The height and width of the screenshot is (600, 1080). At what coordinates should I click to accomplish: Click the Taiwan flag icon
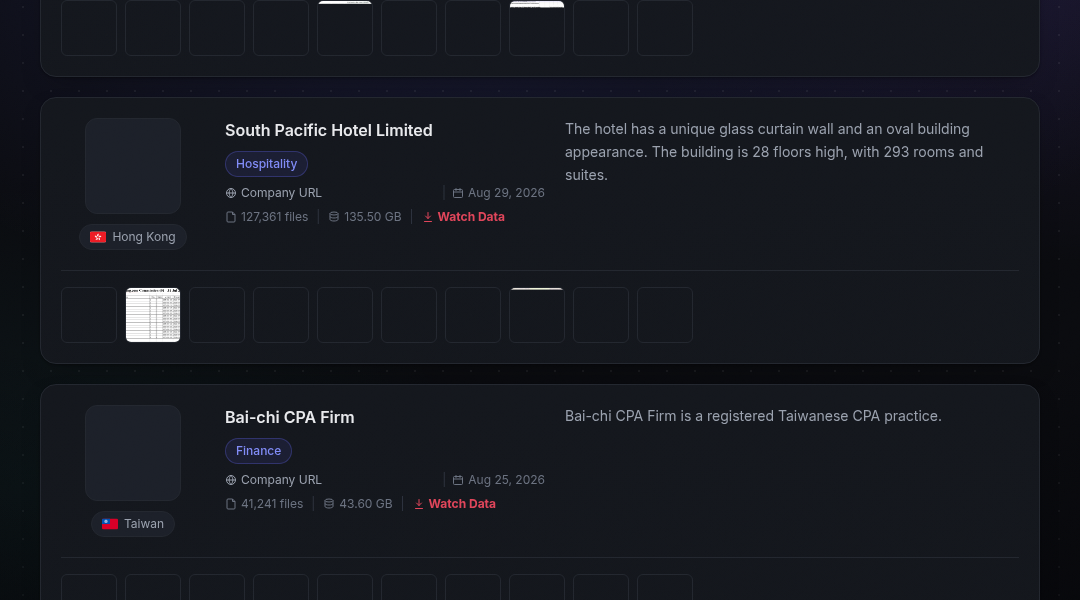click(x=110, y=524)
